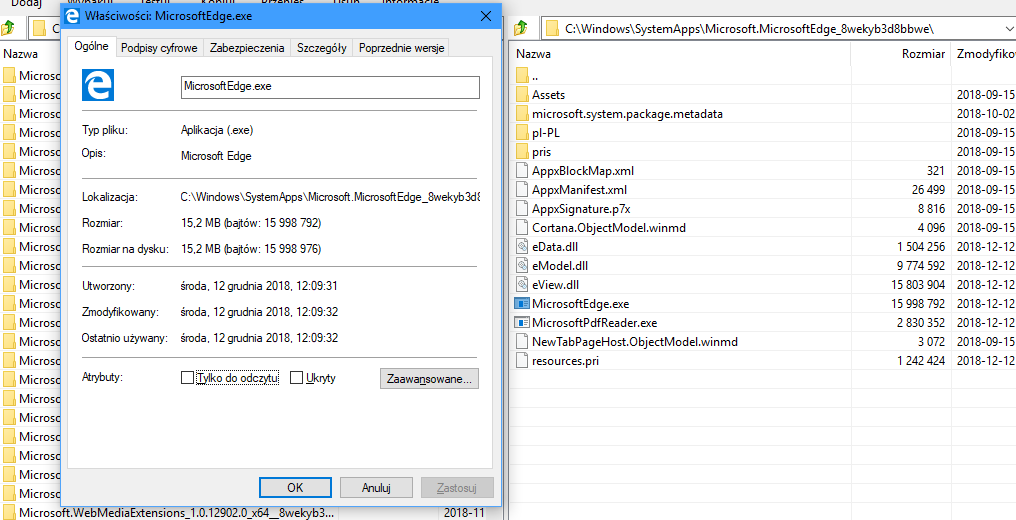Screen dimensions: 1016x520
Task: Select the "Ogólne" tab
Action: coord(91,47)
